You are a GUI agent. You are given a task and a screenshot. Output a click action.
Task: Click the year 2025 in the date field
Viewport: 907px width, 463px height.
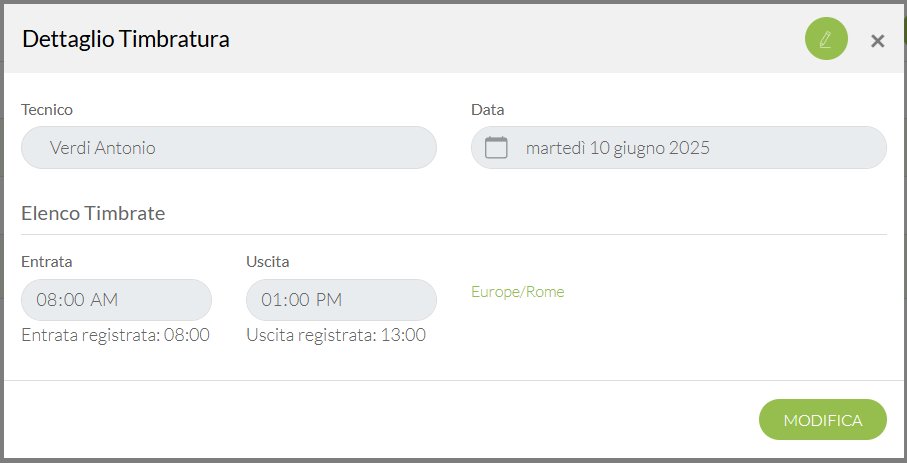690,148
